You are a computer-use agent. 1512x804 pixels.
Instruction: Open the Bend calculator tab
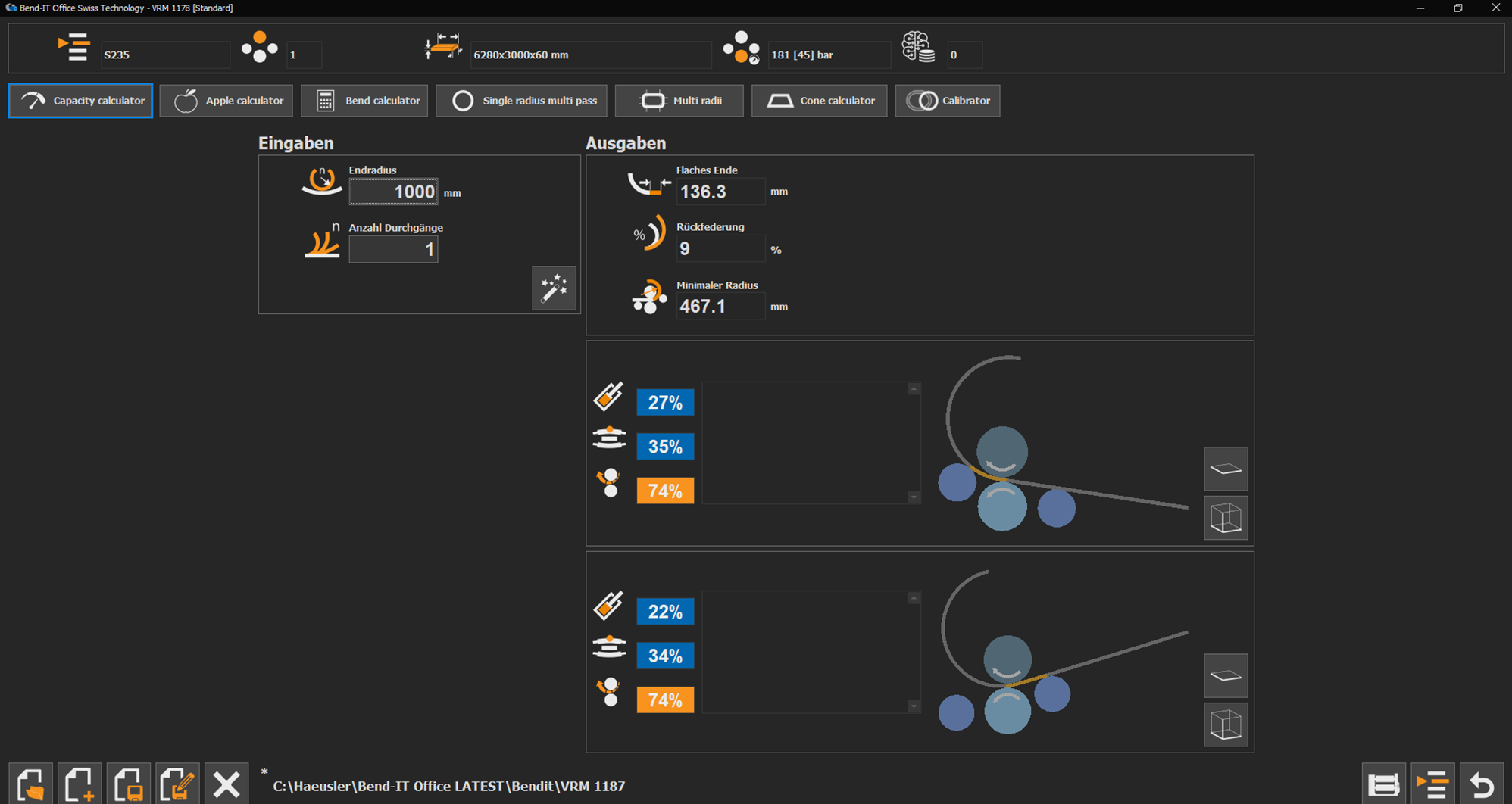[x=364, y=101]
